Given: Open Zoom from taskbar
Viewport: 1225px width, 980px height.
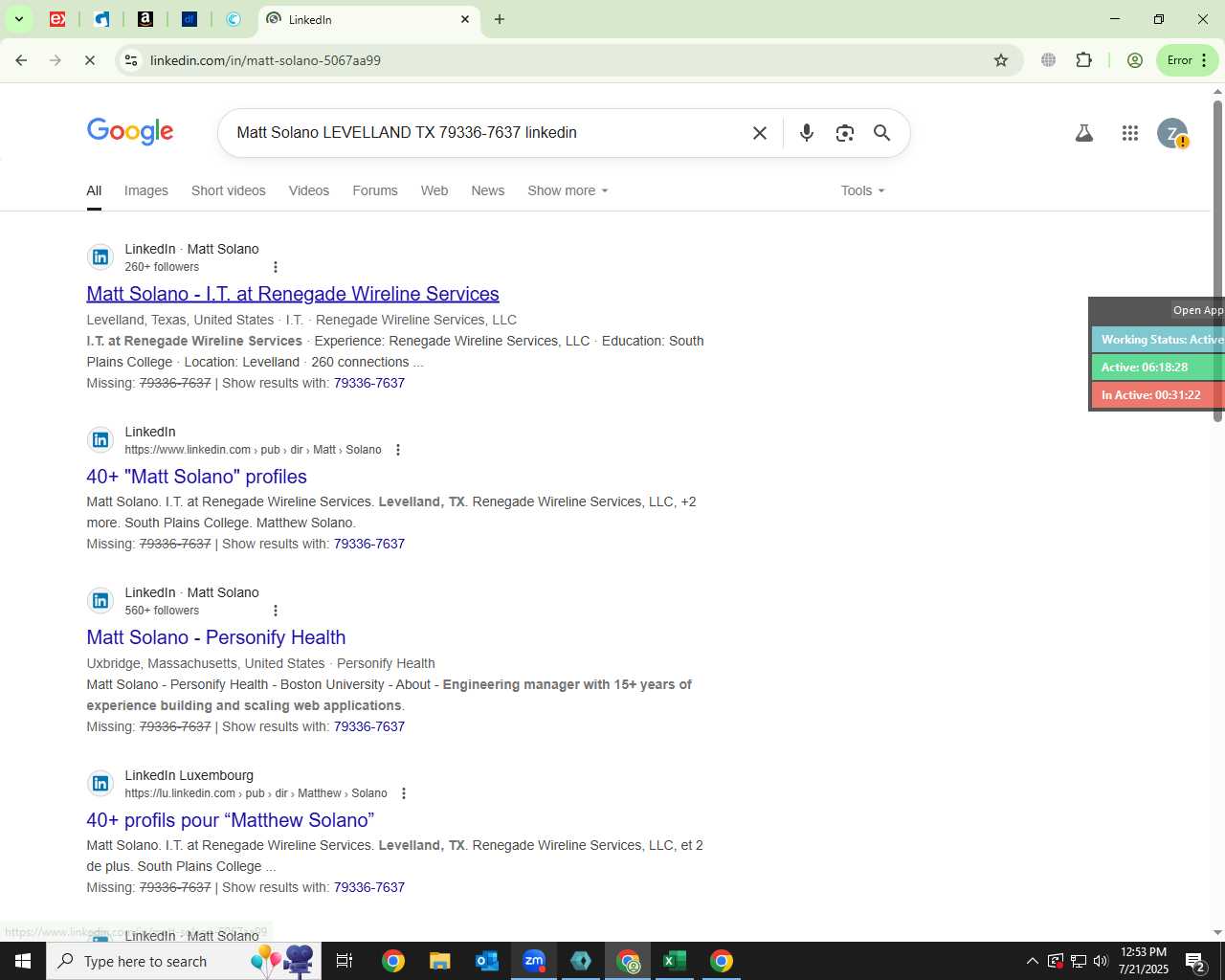Looking at the screenshot, I should (533, 961).
